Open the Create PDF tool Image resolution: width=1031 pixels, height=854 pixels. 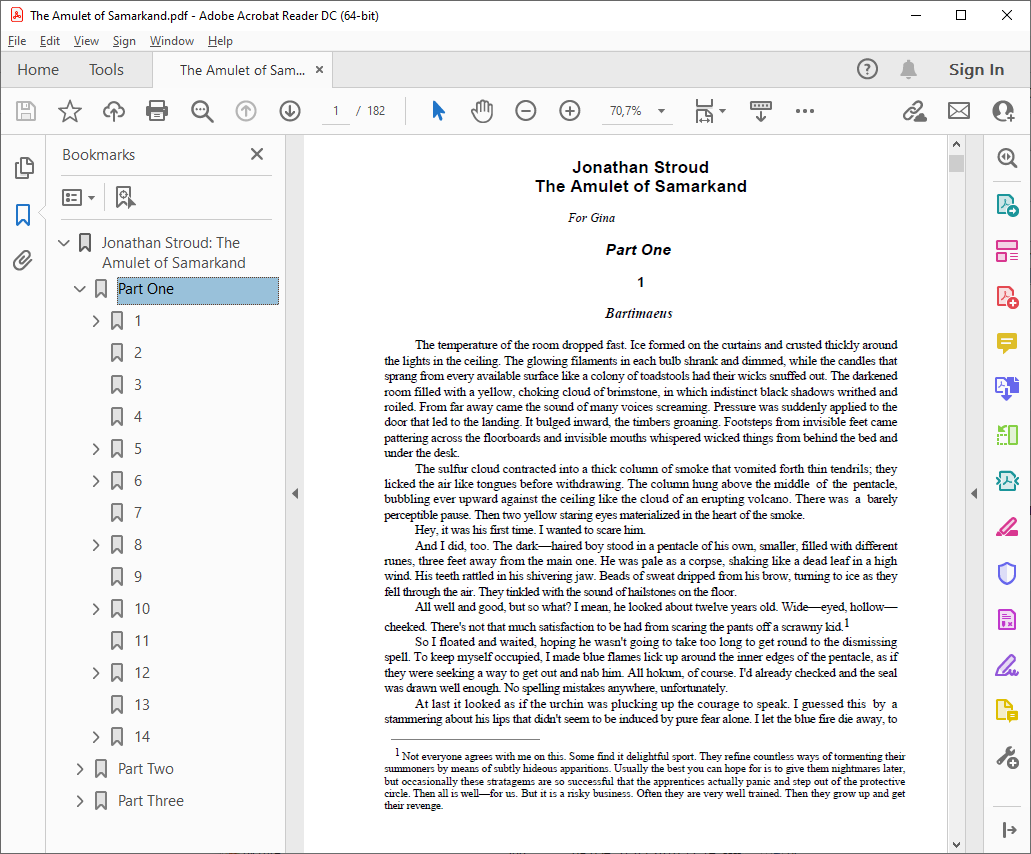[x=1007, y=297]
